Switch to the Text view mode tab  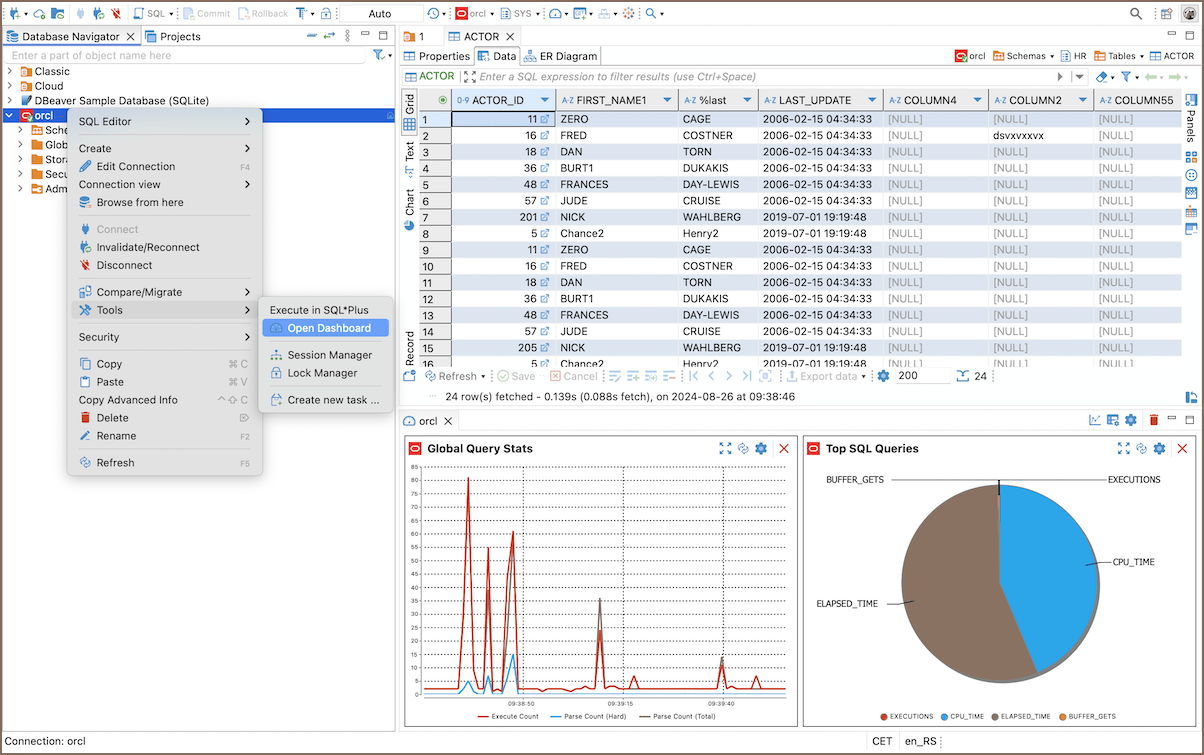[x=409, y=152]
